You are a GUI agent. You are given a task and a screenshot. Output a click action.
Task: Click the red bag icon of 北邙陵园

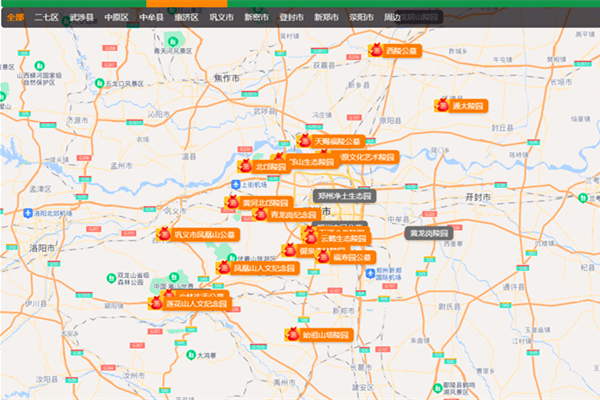click(x=245, y=166)
